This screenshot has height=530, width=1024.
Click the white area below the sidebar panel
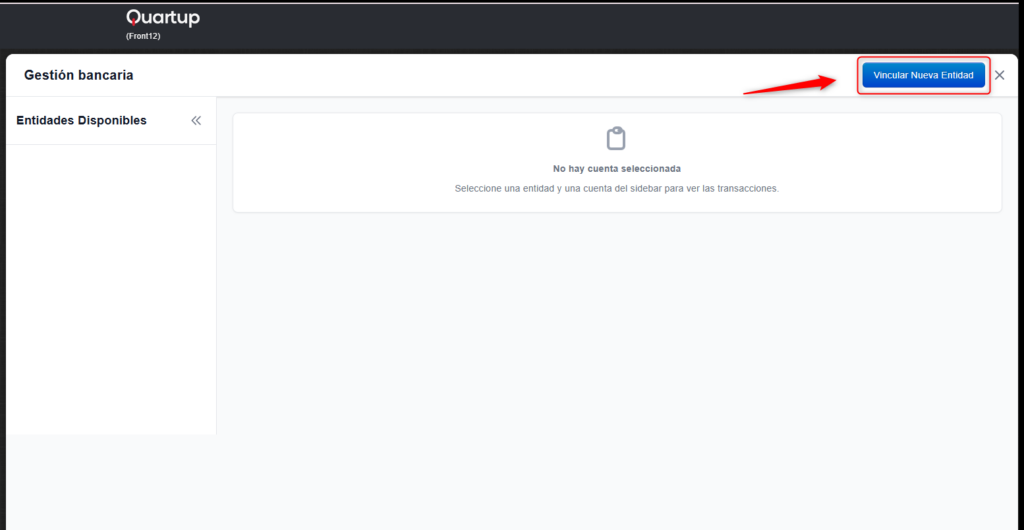click(110, 480)
